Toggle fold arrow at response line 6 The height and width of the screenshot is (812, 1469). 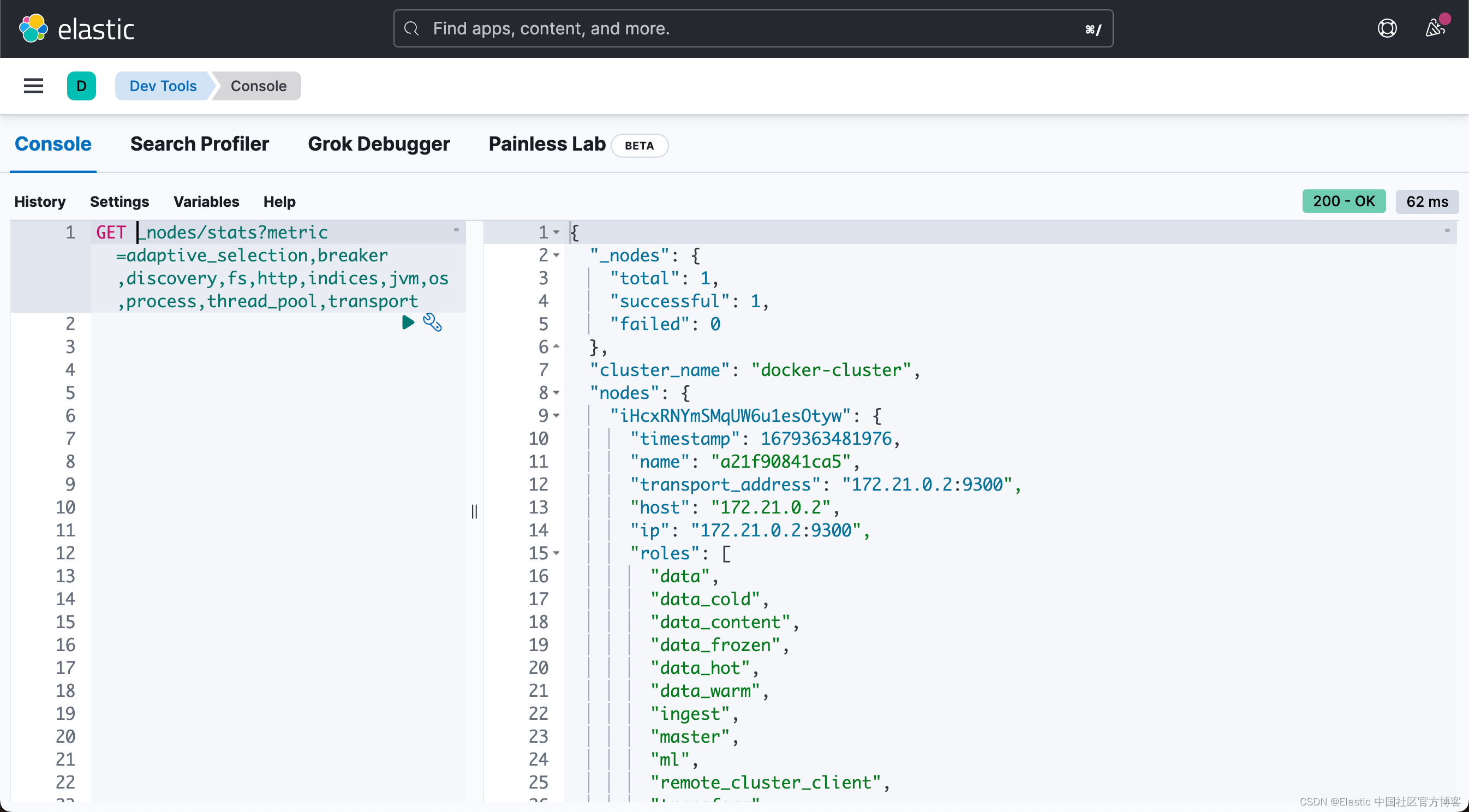557,347
